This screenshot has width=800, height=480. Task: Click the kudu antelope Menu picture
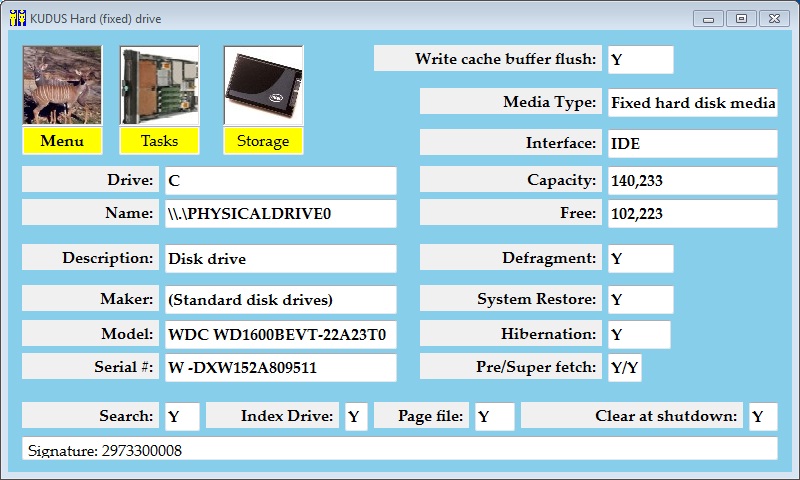click(x=62, y=86)
